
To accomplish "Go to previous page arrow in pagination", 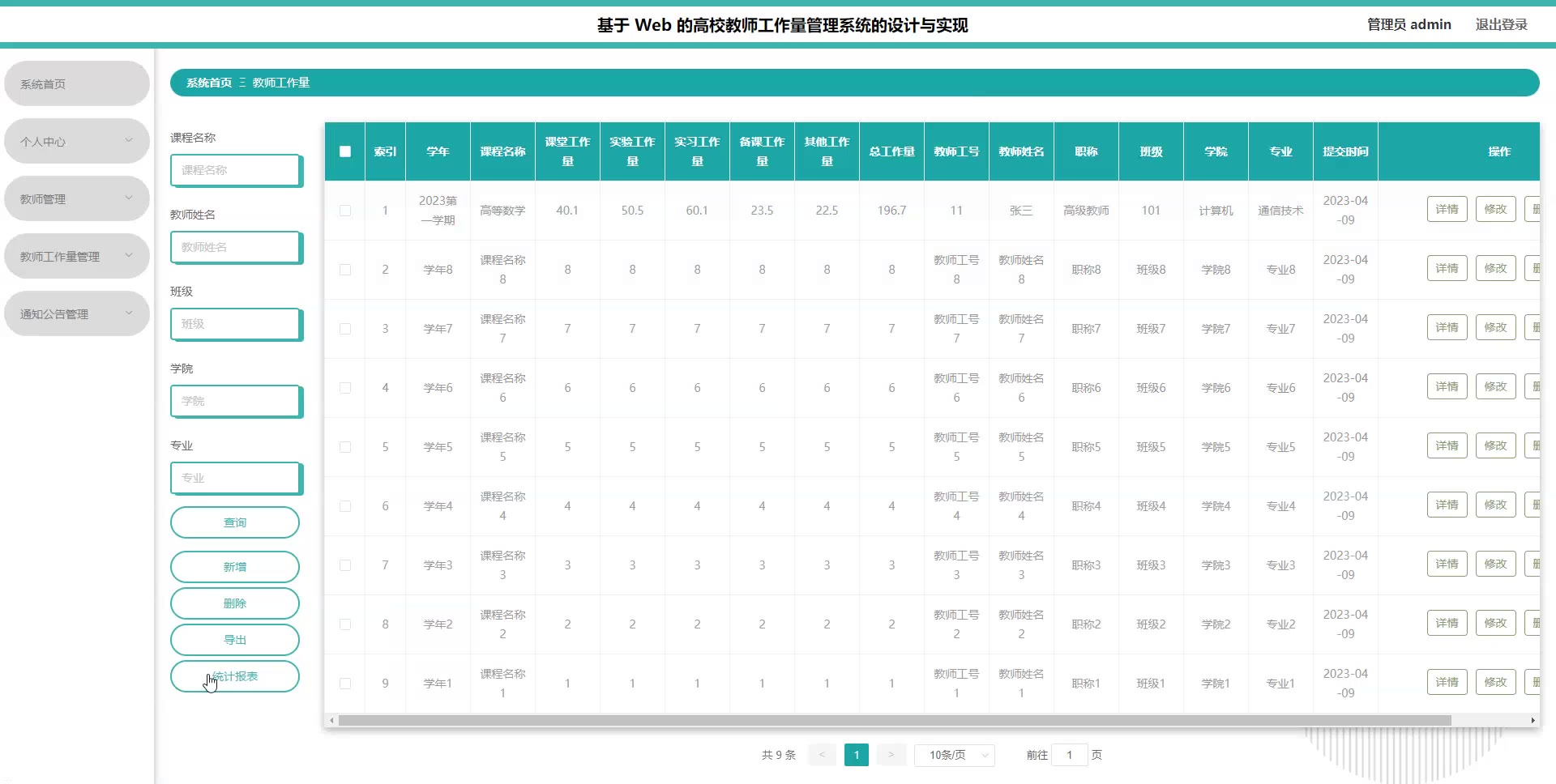I will coord(822,755).
